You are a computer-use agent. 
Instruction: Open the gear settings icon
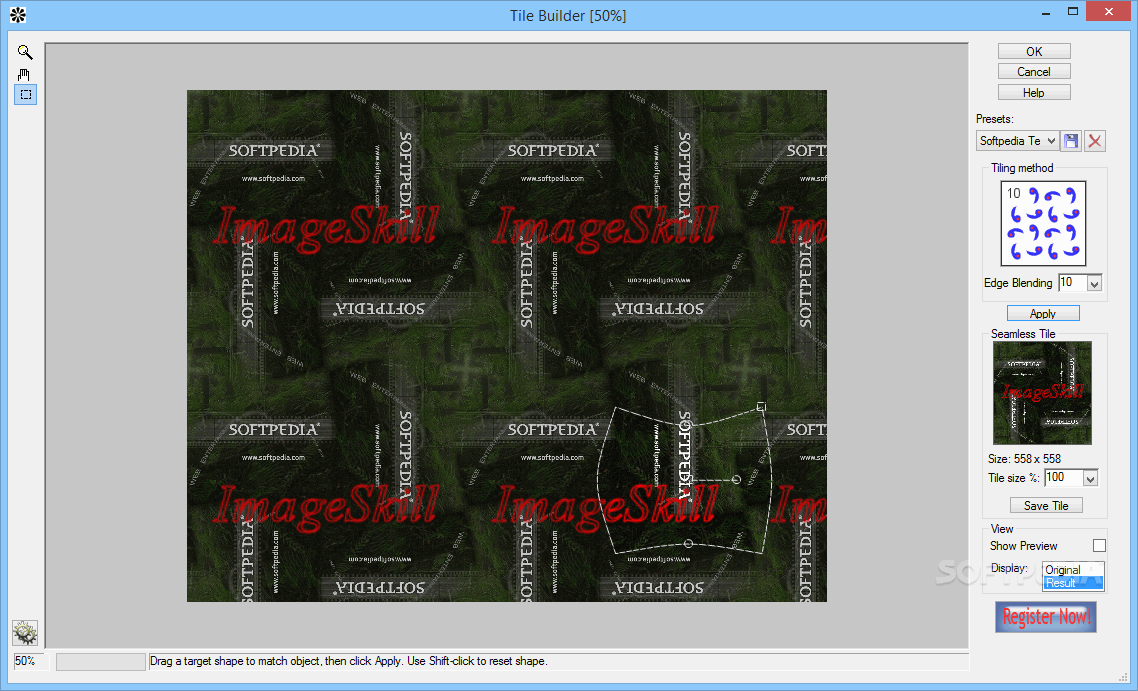tap(25, 633)
